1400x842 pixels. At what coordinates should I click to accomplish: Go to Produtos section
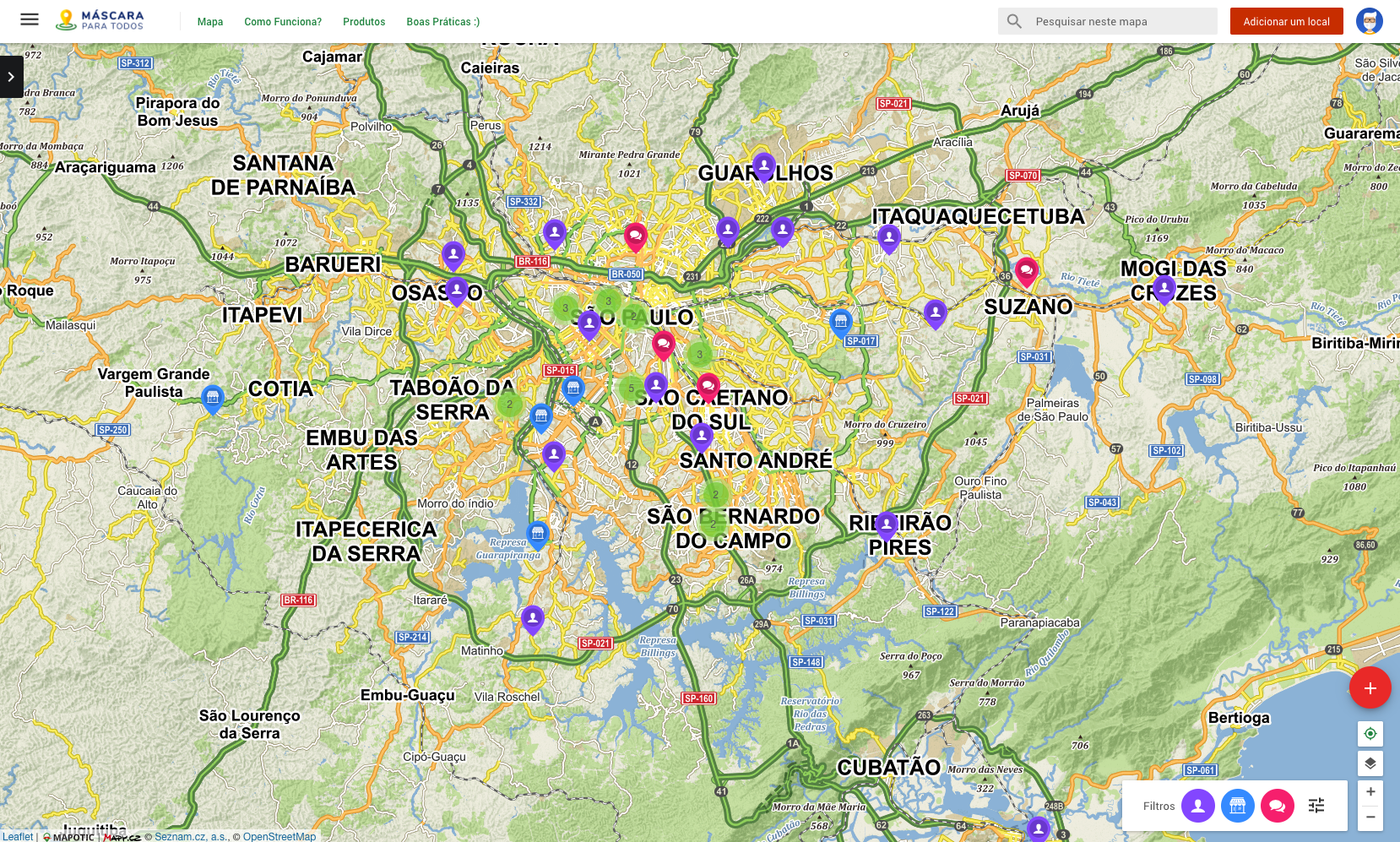pos(364,22)
